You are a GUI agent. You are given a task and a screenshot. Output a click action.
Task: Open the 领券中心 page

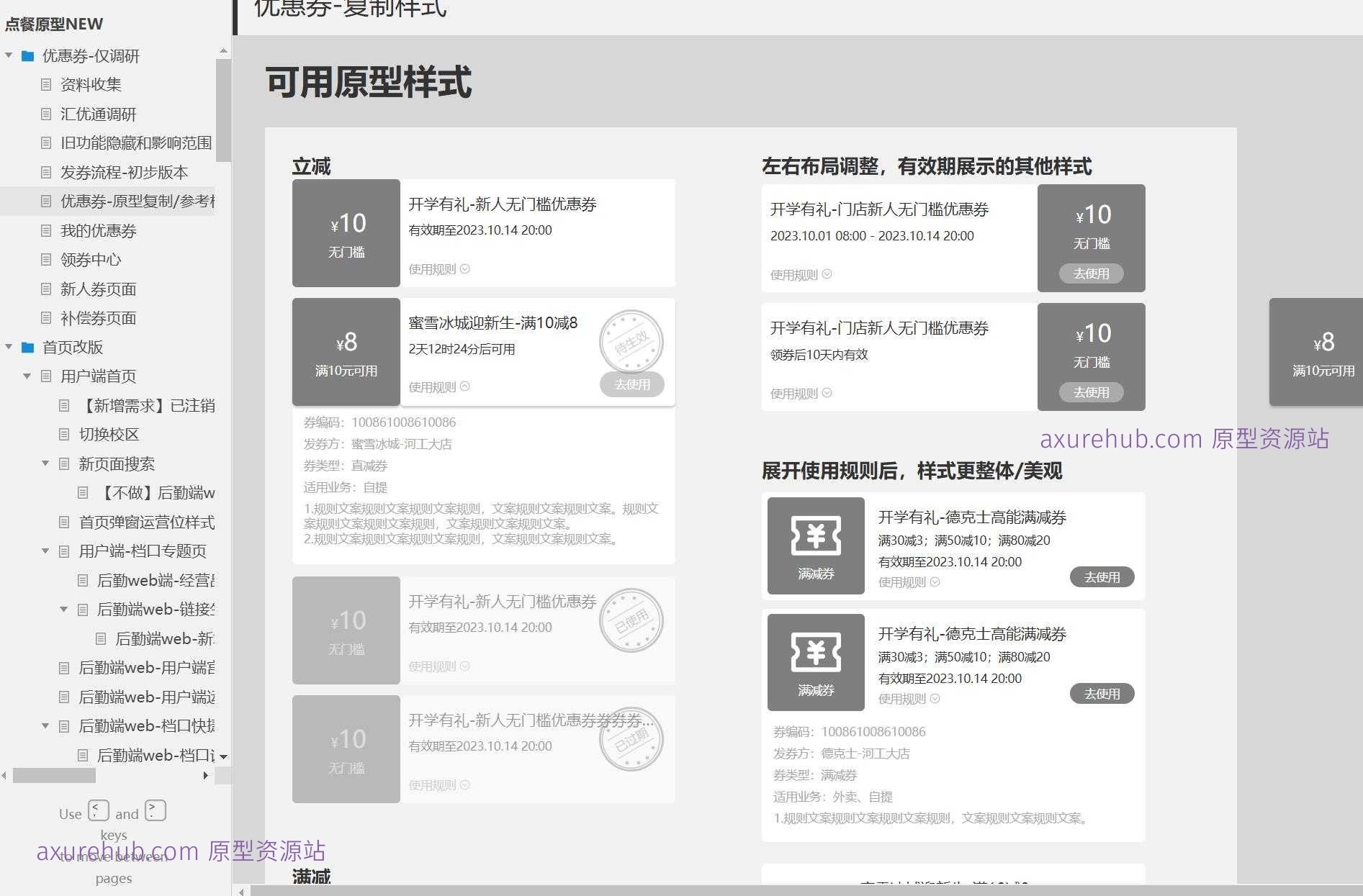(x=91, y=259)
